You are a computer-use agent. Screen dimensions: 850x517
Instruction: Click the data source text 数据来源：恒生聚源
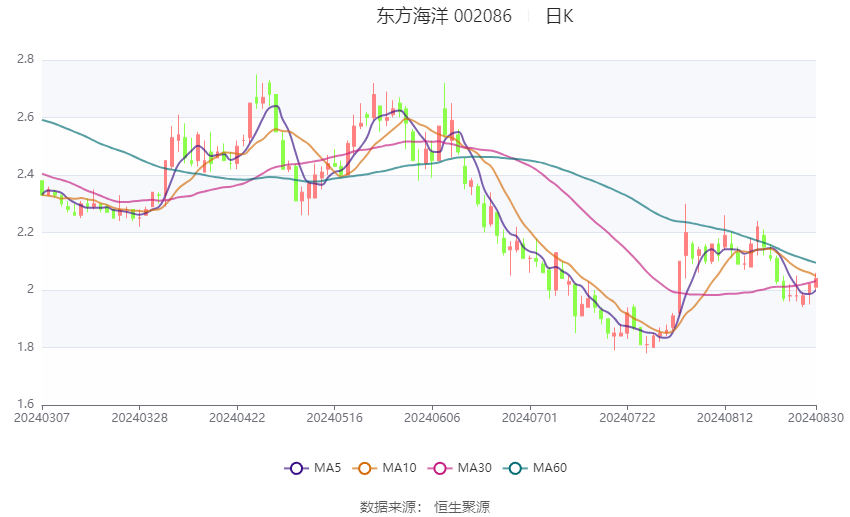(424, 507)
